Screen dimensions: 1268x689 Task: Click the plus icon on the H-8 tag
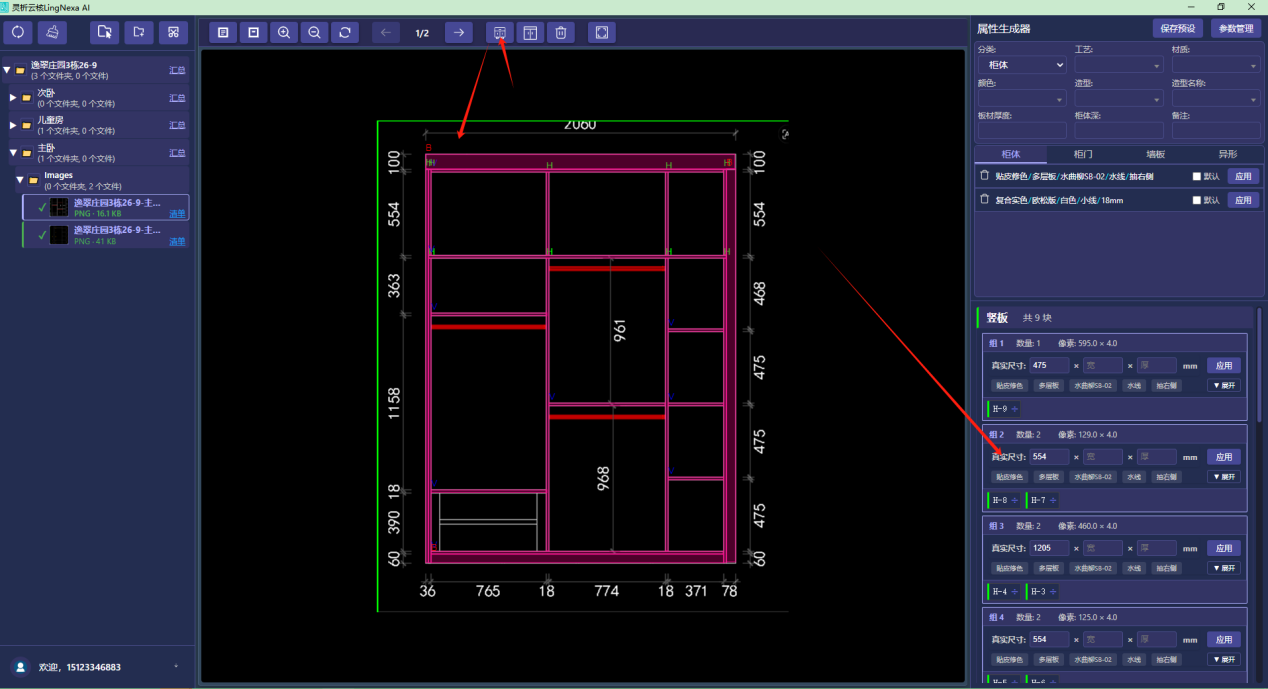[x=1015, y=500]
